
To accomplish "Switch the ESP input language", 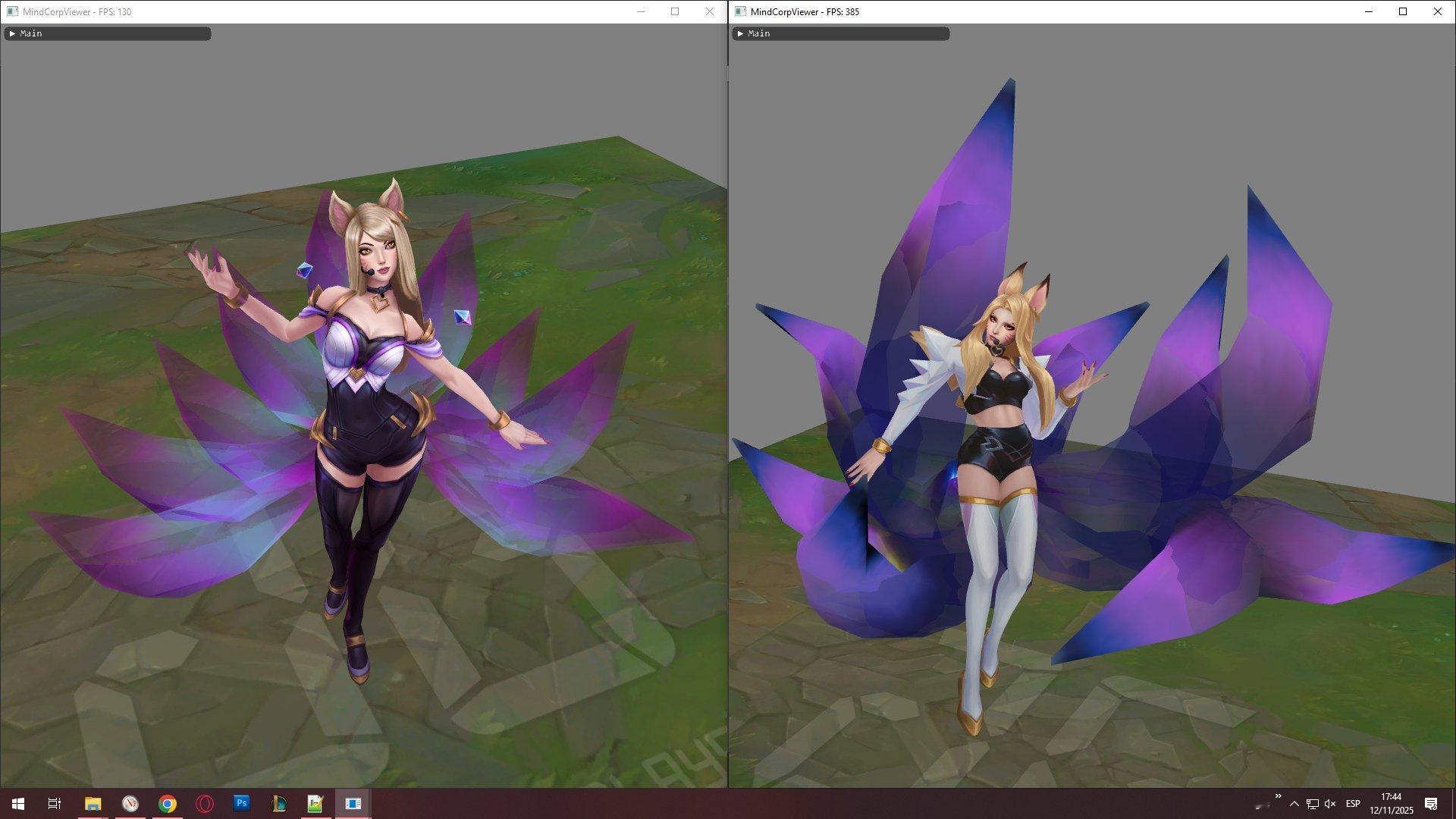I will [x=1353, y=804].
